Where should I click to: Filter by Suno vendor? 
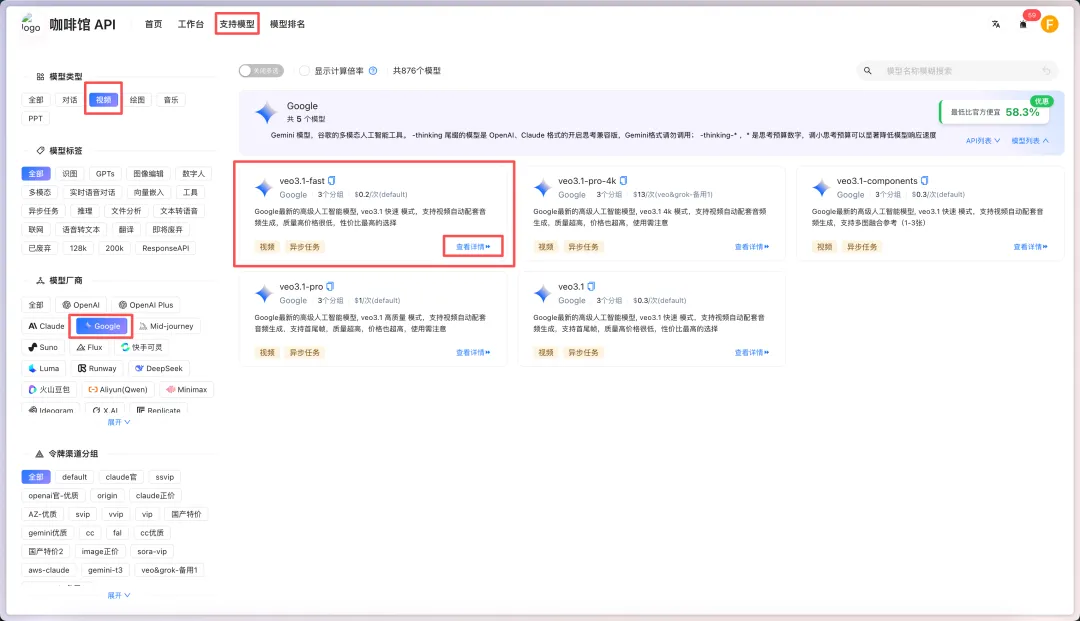coord(43,347)
